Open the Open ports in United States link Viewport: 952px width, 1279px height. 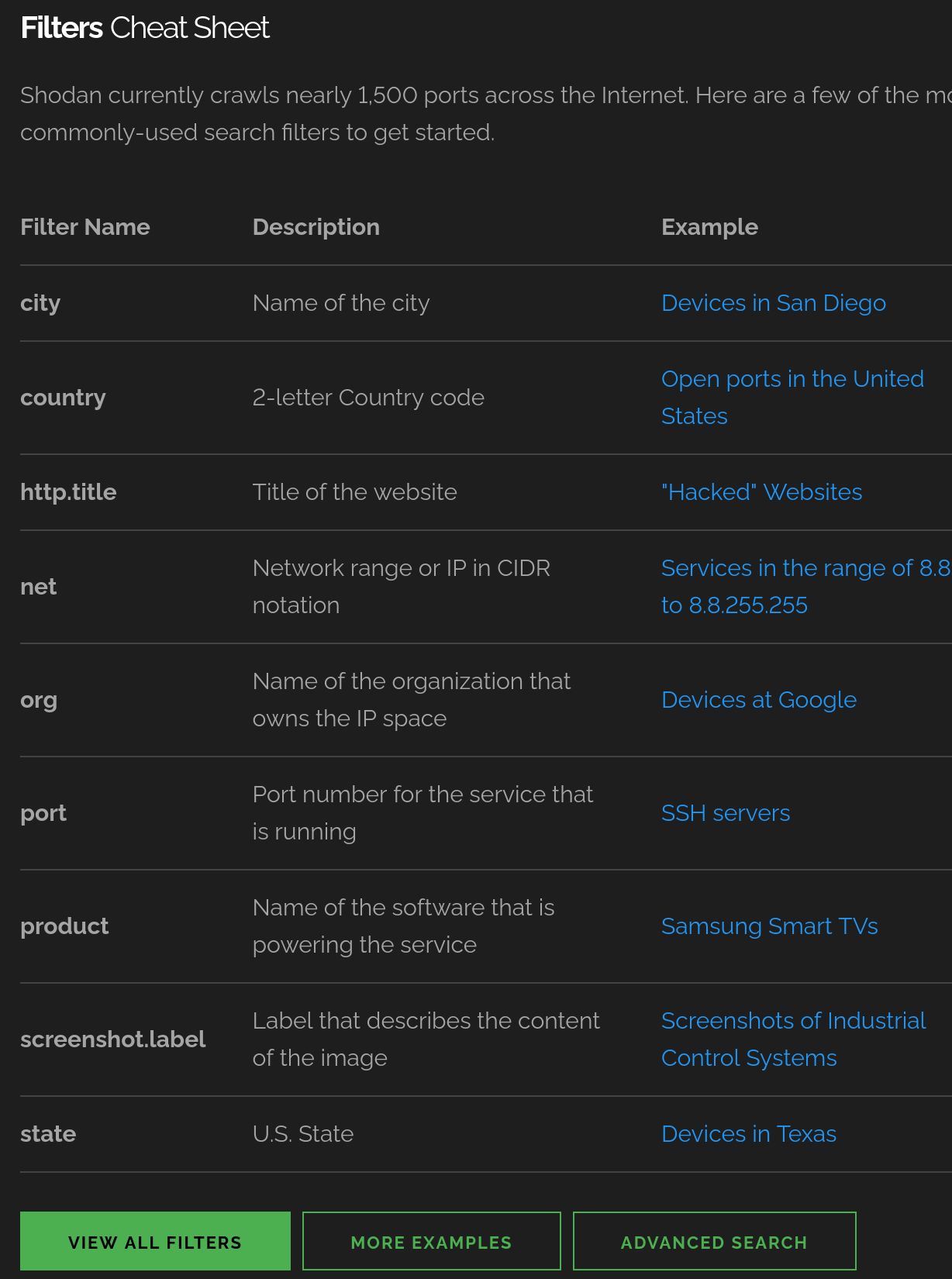point(792,398)
